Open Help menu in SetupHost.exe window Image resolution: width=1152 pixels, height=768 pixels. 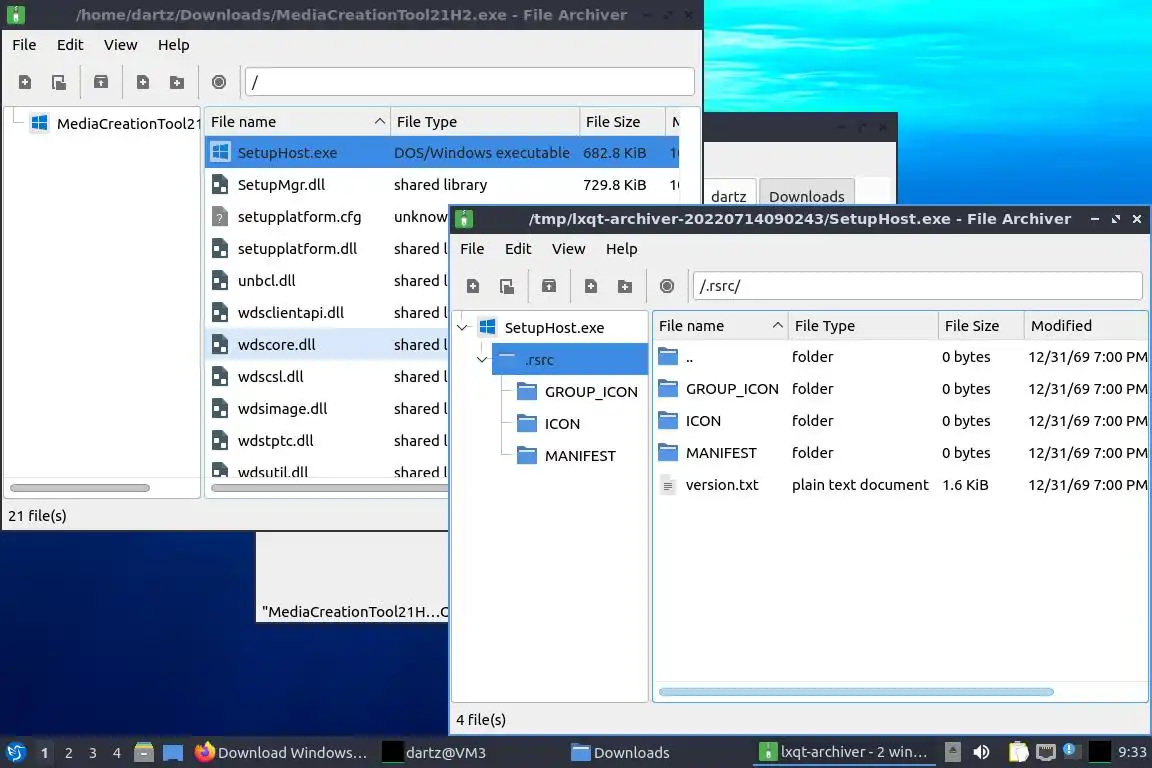click(x=622, y=249)
